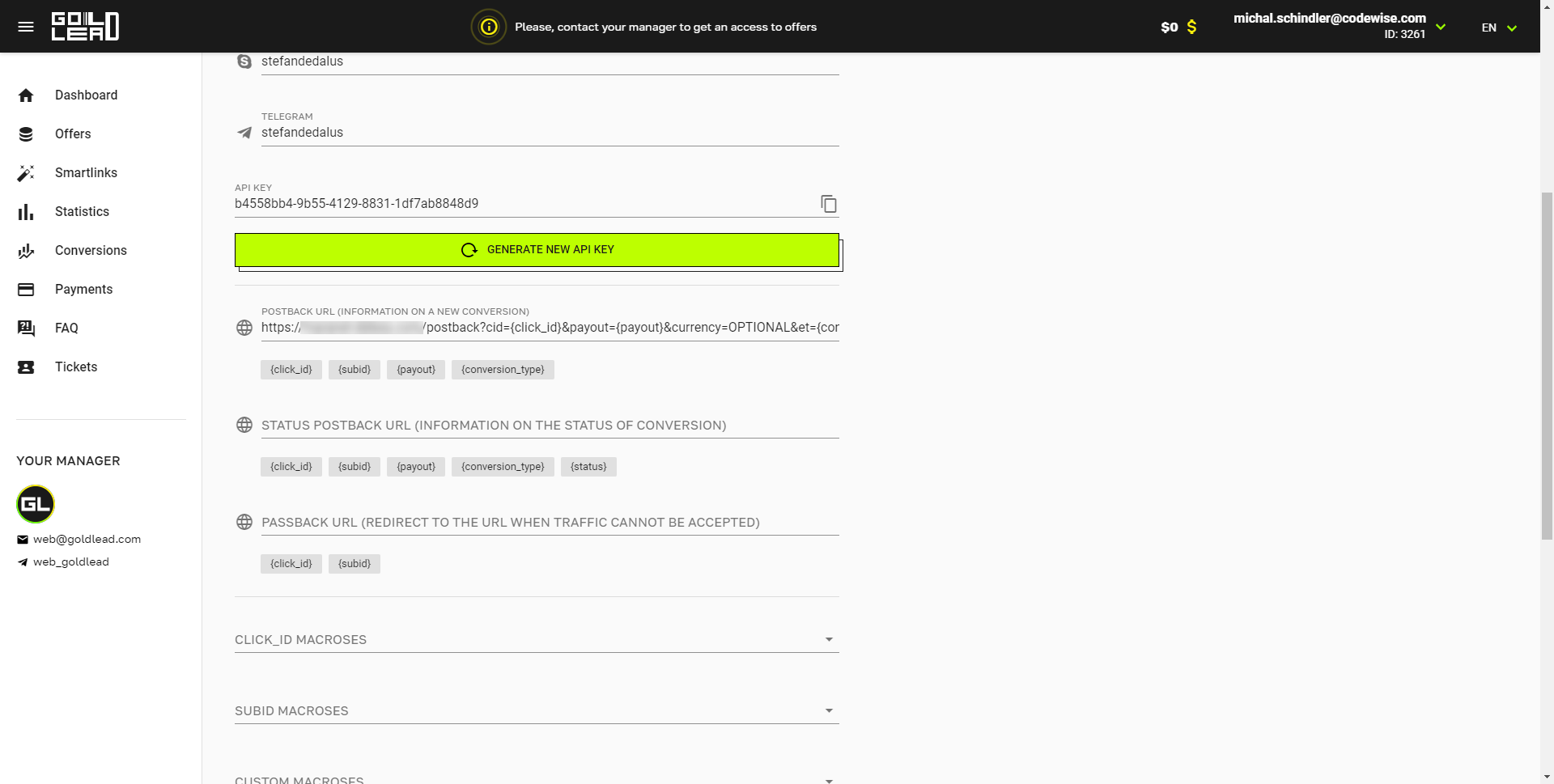
Task: Click the GoldLead logo
Action: (85, 27)
